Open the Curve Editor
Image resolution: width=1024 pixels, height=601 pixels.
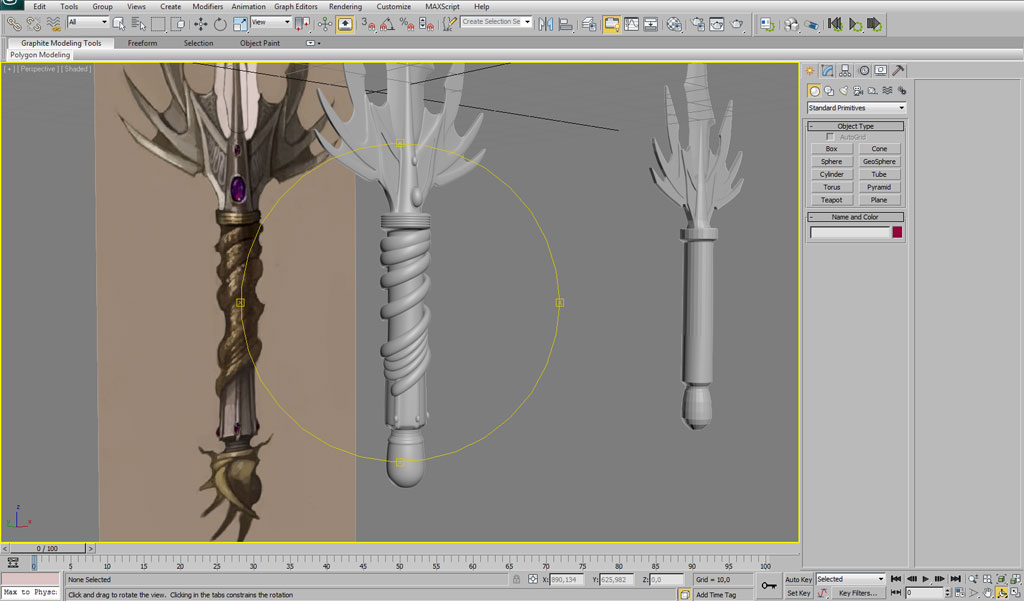click(x=632, y=24)
